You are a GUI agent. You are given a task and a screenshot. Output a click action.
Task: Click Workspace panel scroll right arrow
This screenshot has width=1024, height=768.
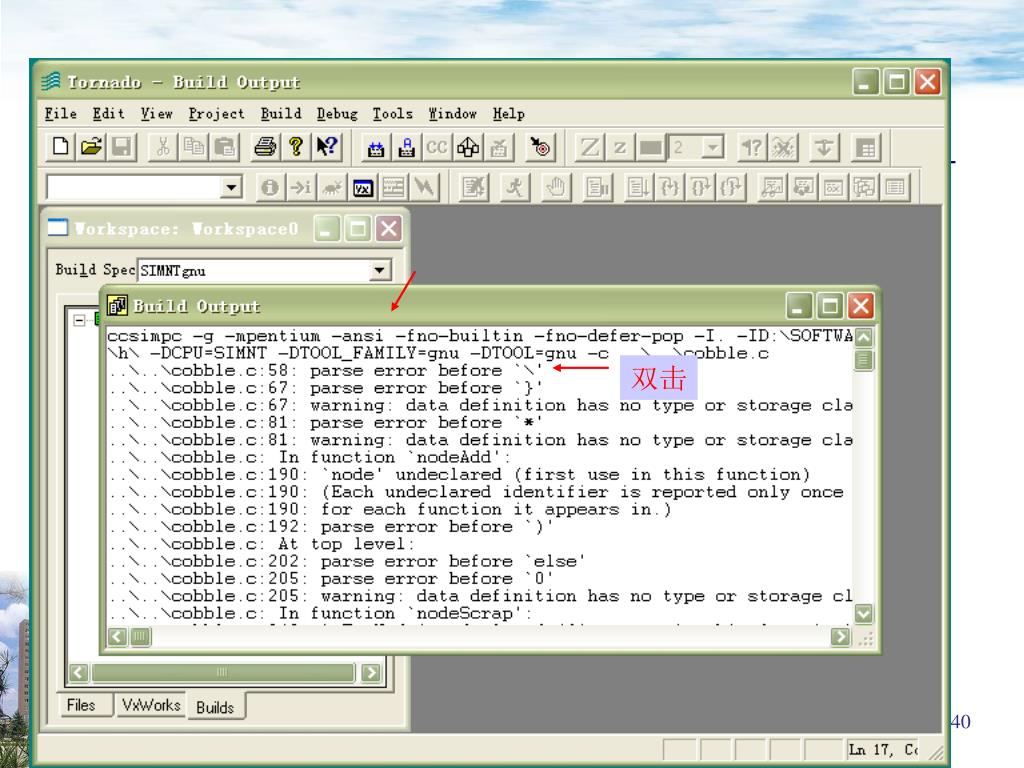(371, 673)
